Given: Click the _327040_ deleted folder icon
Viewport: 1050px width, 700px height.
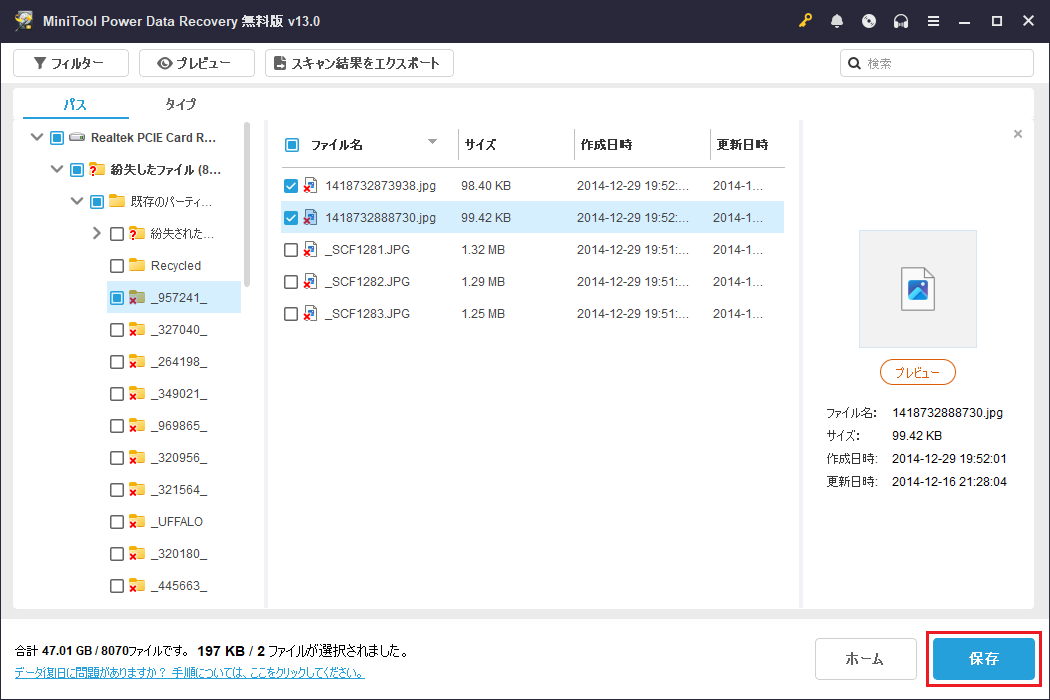Looking at the screenshot, I should [137, 330].
